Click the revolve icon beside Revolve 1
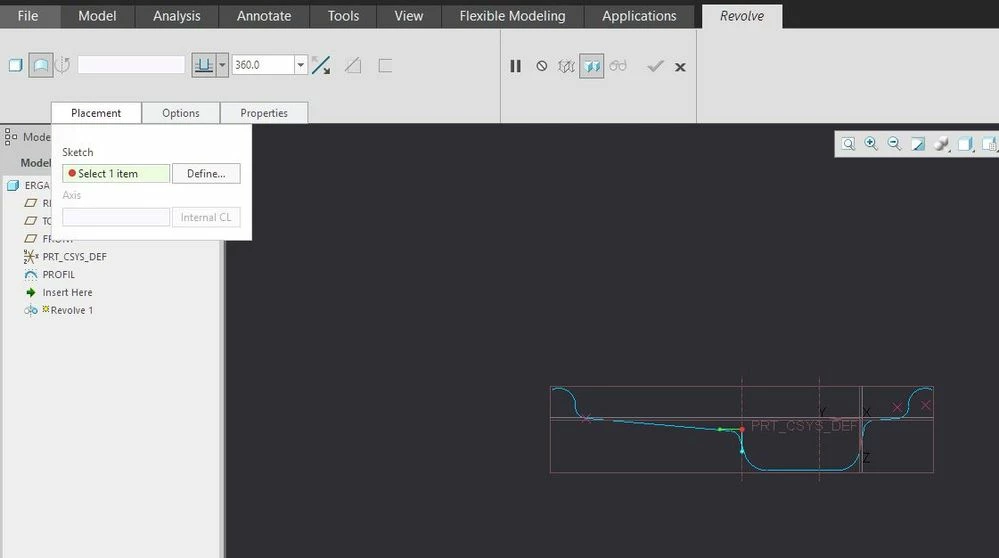Screen dimensions: 999x558 (x=31, y=310)
